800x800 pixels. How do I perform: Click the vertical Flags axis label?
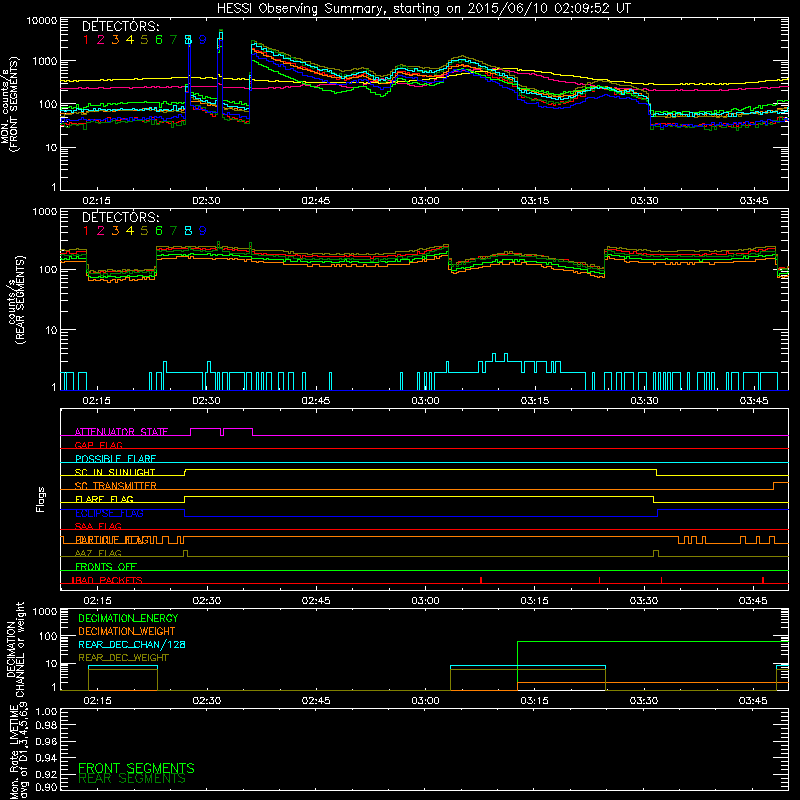click(x=40, y=499)
